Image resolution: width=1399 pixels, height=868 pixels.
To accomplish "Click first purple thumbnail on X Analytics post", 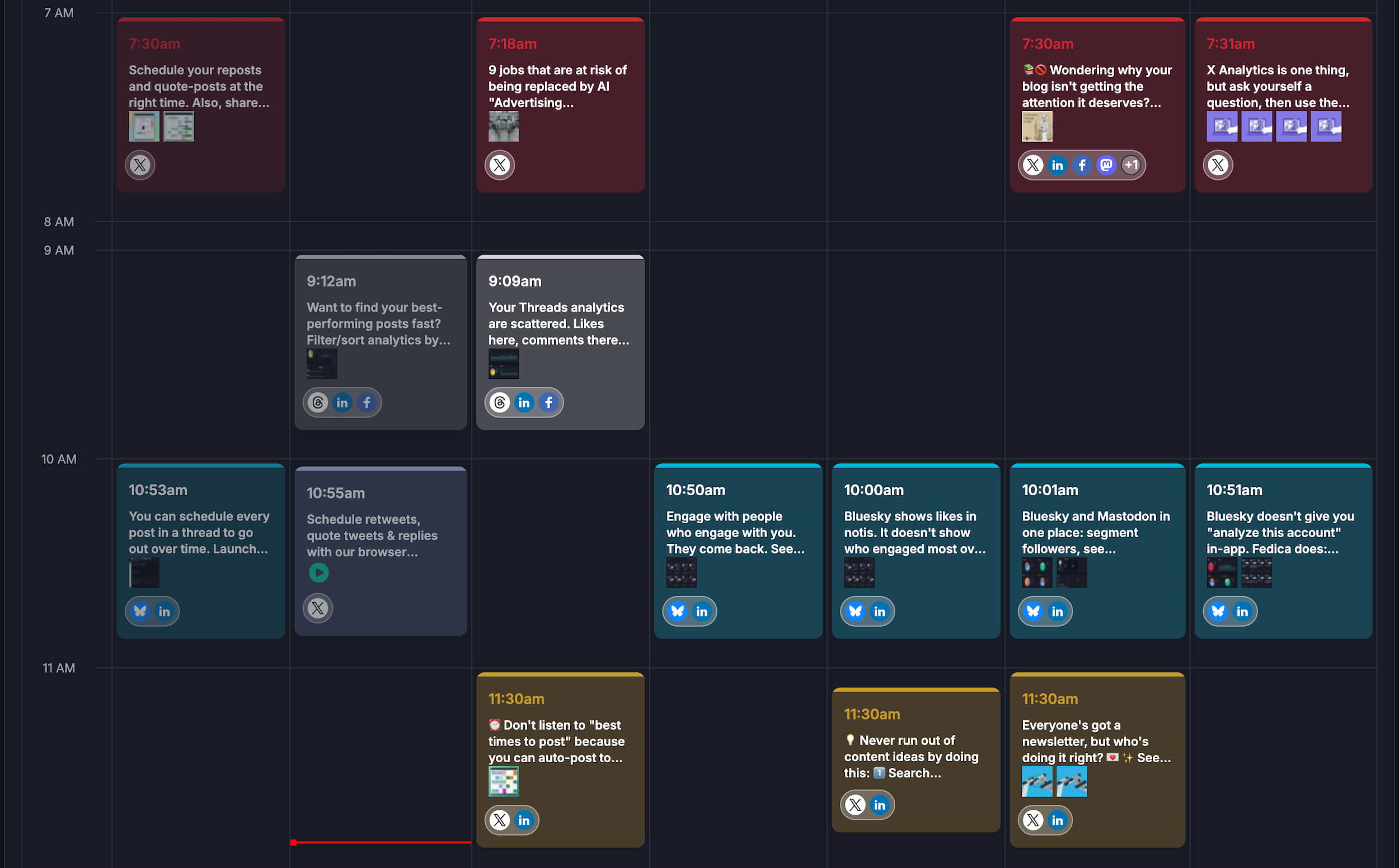I will [1222, 126].
